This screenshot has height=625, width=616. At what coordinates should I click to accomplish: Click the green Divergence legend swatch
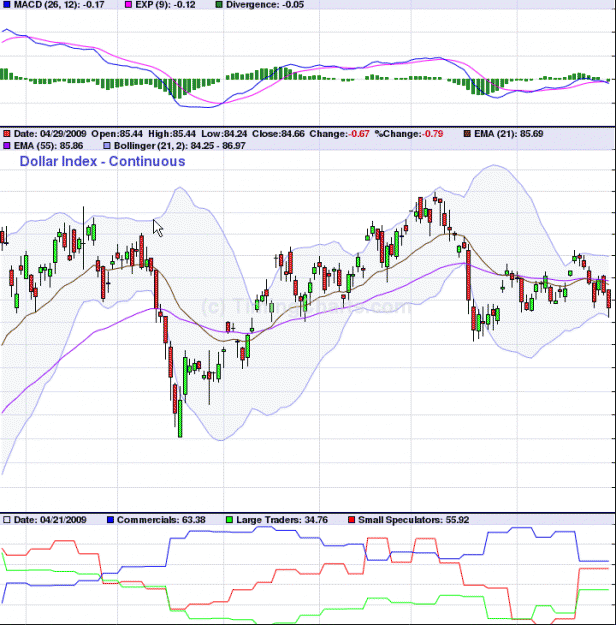tap(219, 5)
